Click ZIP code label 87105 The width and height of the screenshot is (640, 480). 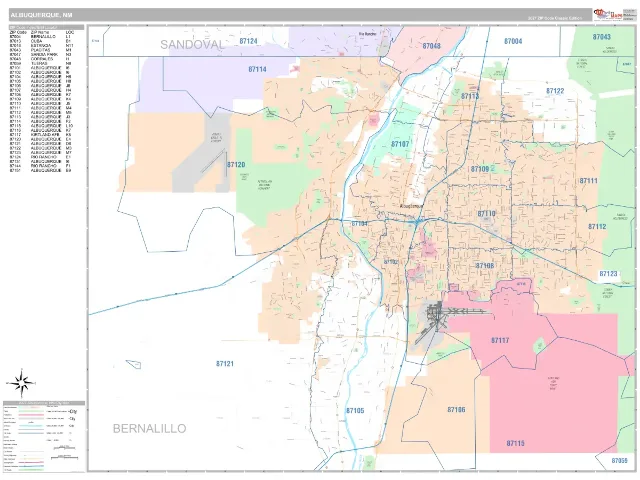click(355, 411)
